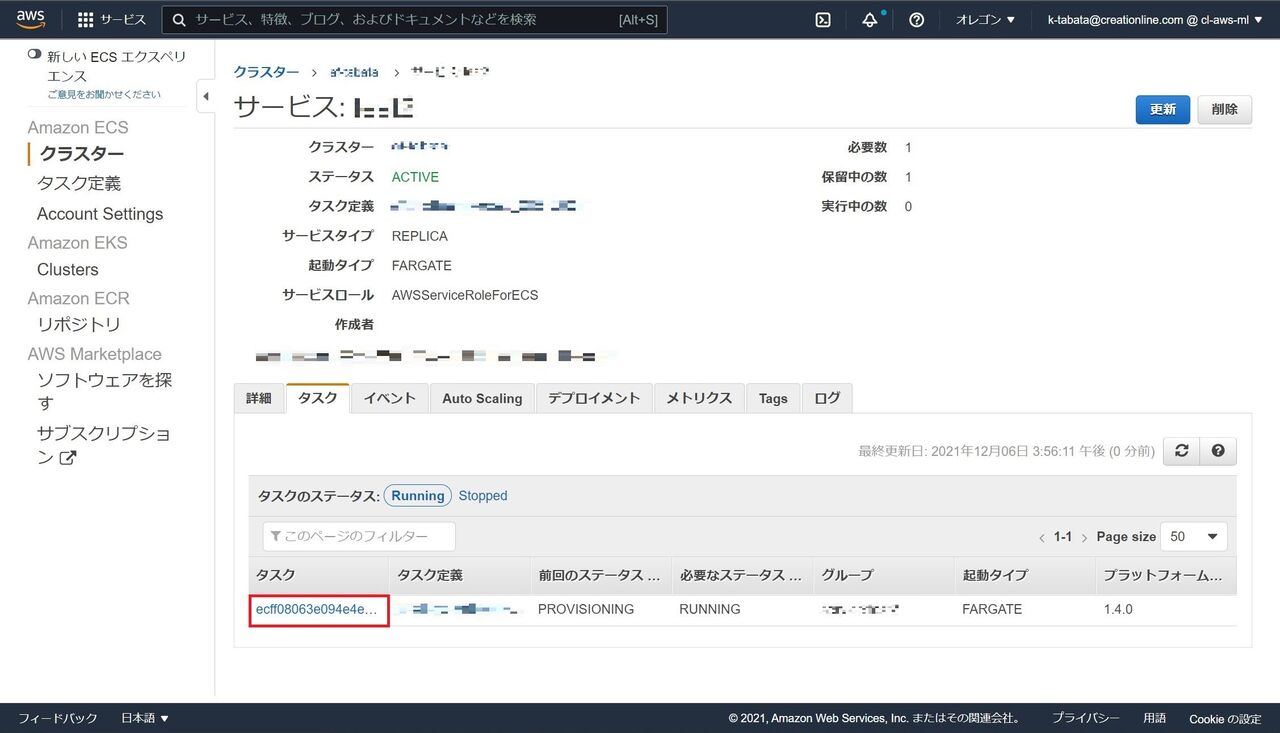
Task: Open the サービス grid menu
Action: coord(112,20)
